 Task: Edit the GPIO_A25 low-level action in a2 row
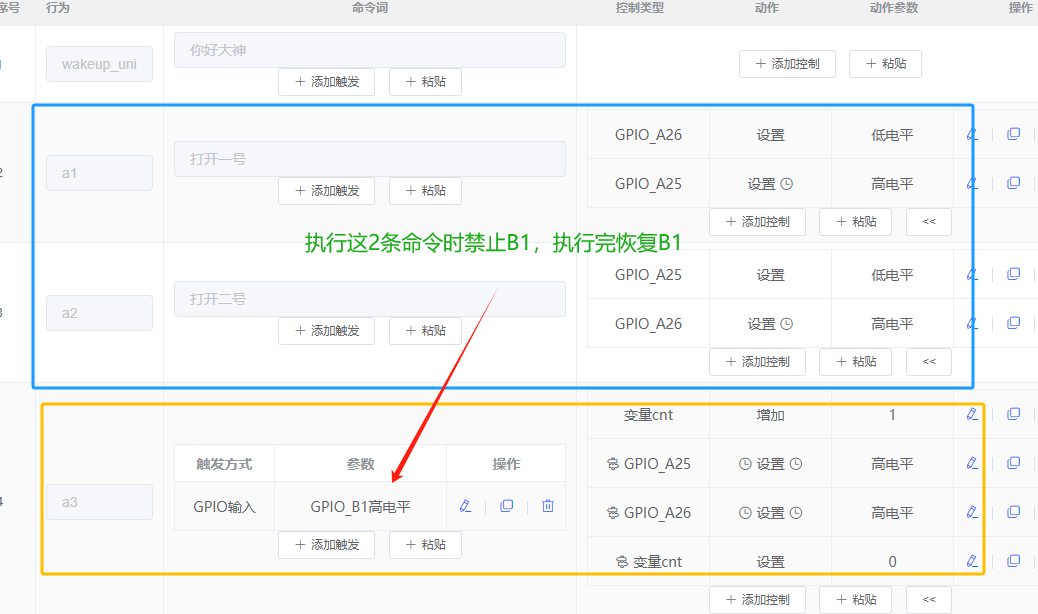(971, 273)
